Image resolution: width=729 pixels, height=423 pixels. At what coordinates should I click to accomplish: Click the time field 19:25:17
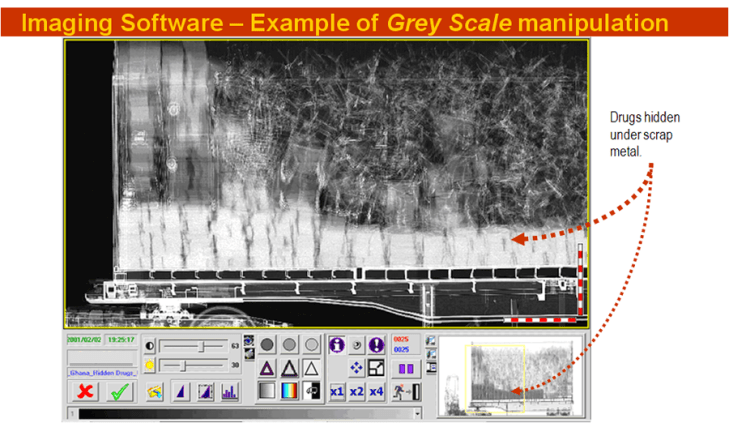[121, 340]
